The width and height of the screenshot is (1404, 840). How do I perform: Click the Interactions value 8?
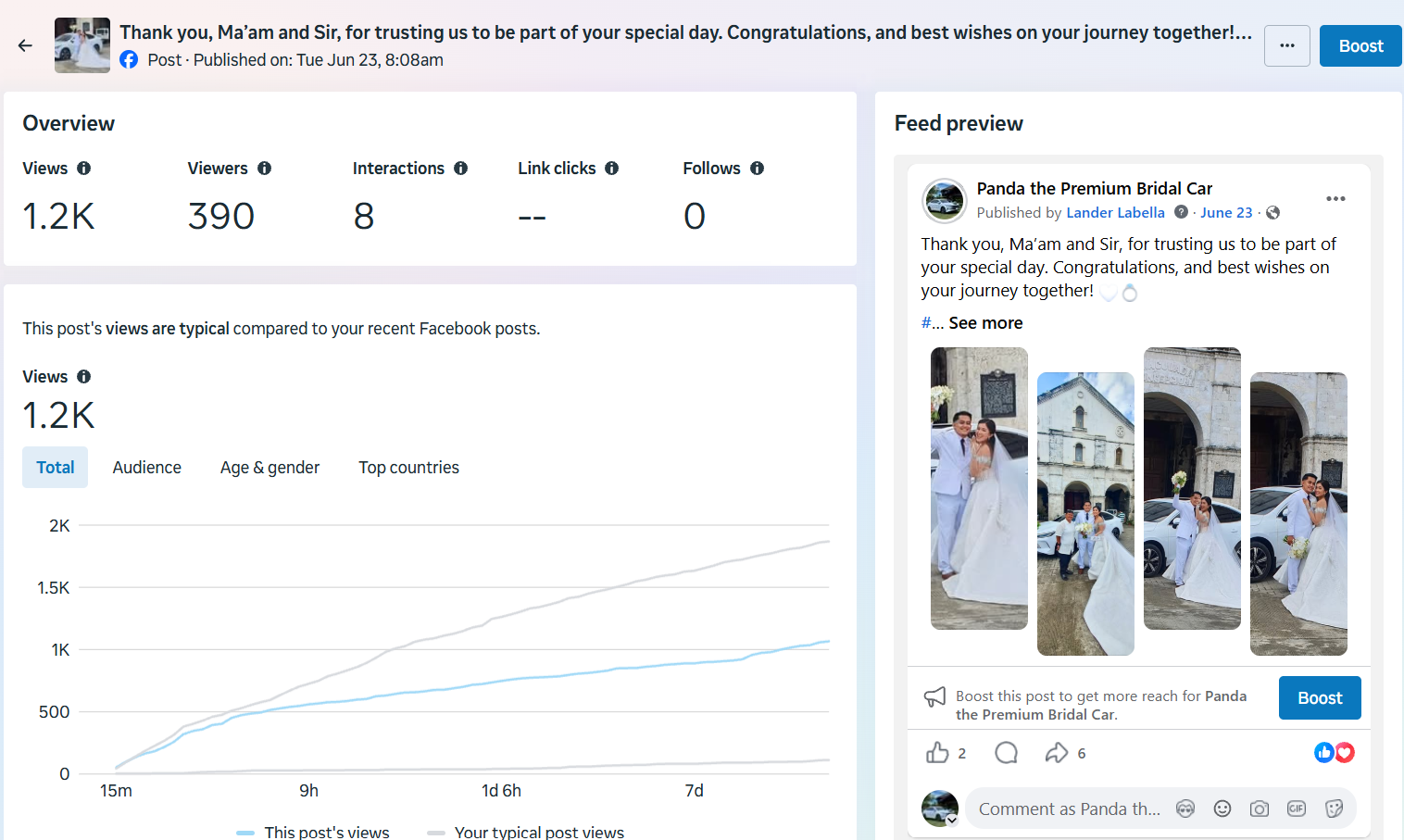[x=364, y=217]
